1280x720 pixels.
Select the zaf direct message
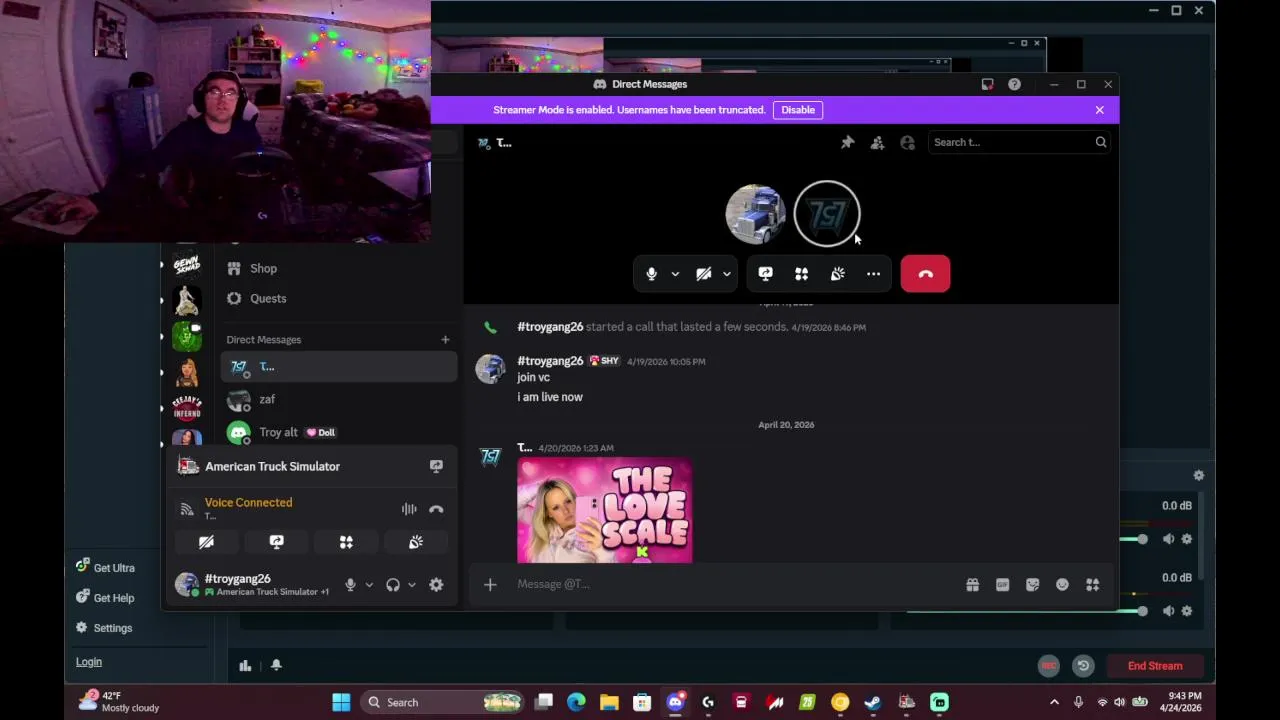[339, 400]
